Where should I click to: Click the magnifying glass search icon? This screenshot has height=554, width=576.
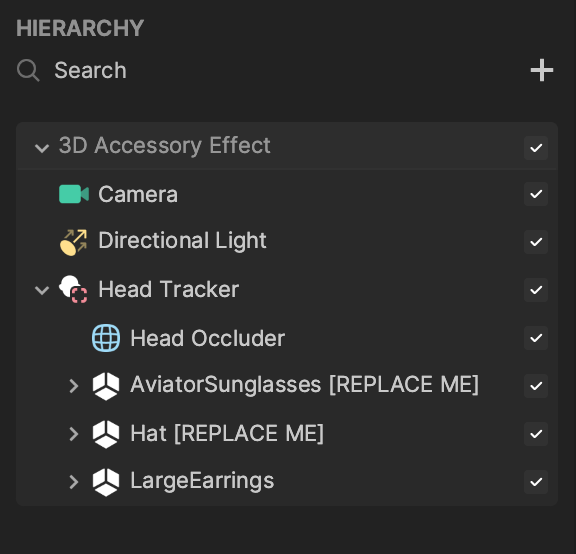point(28,70)
